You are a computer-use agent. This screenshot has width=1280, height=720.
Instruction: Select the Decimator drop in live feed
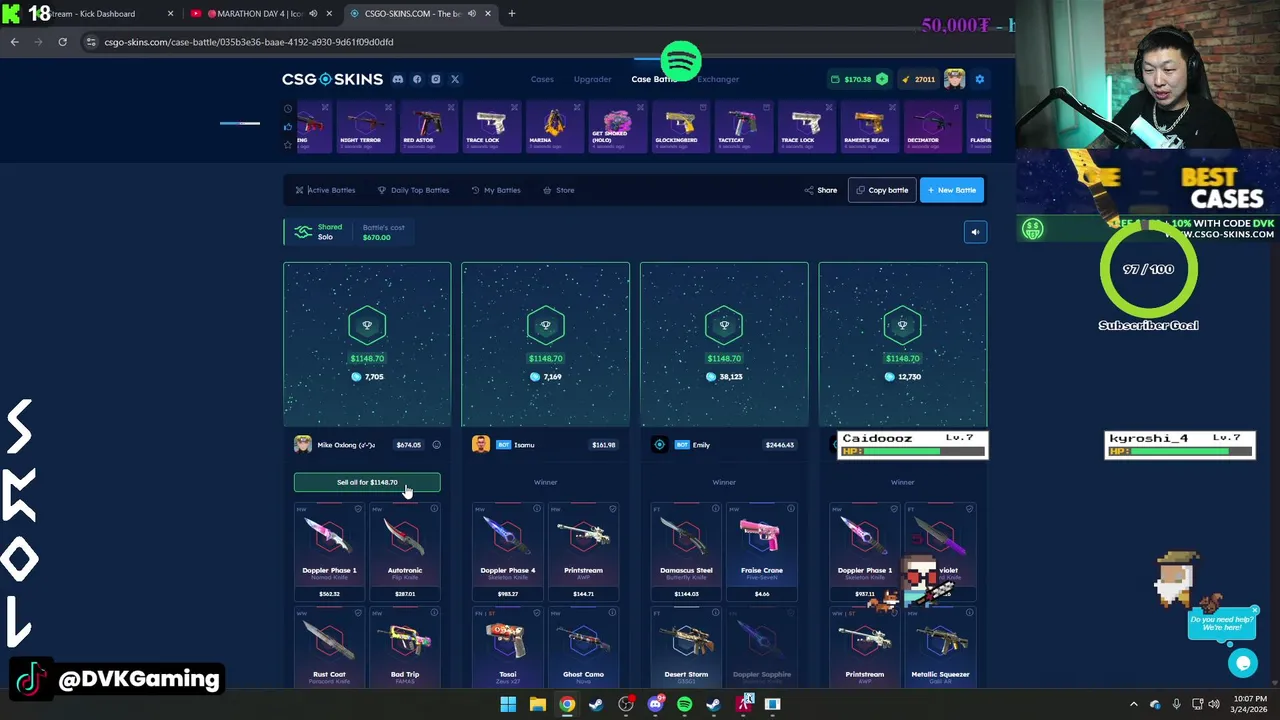click(931, 128)
